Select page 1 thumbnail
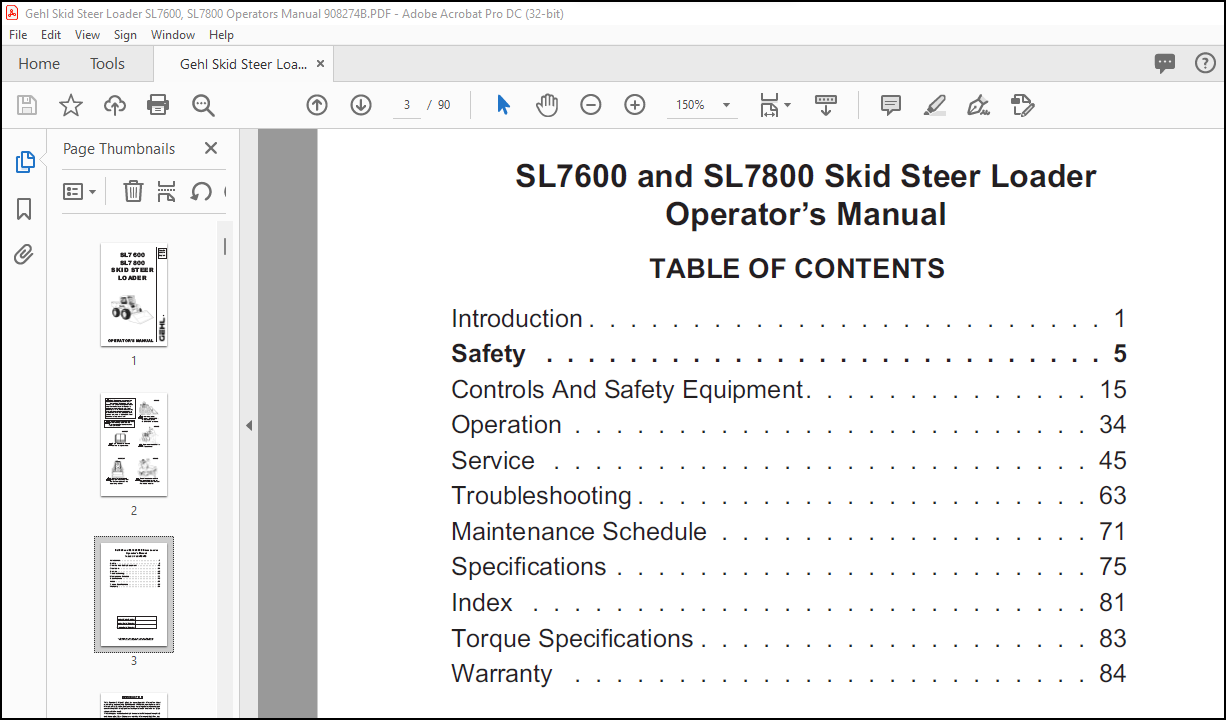Screen dimensions: 1226x720 [x=134, y=295]
